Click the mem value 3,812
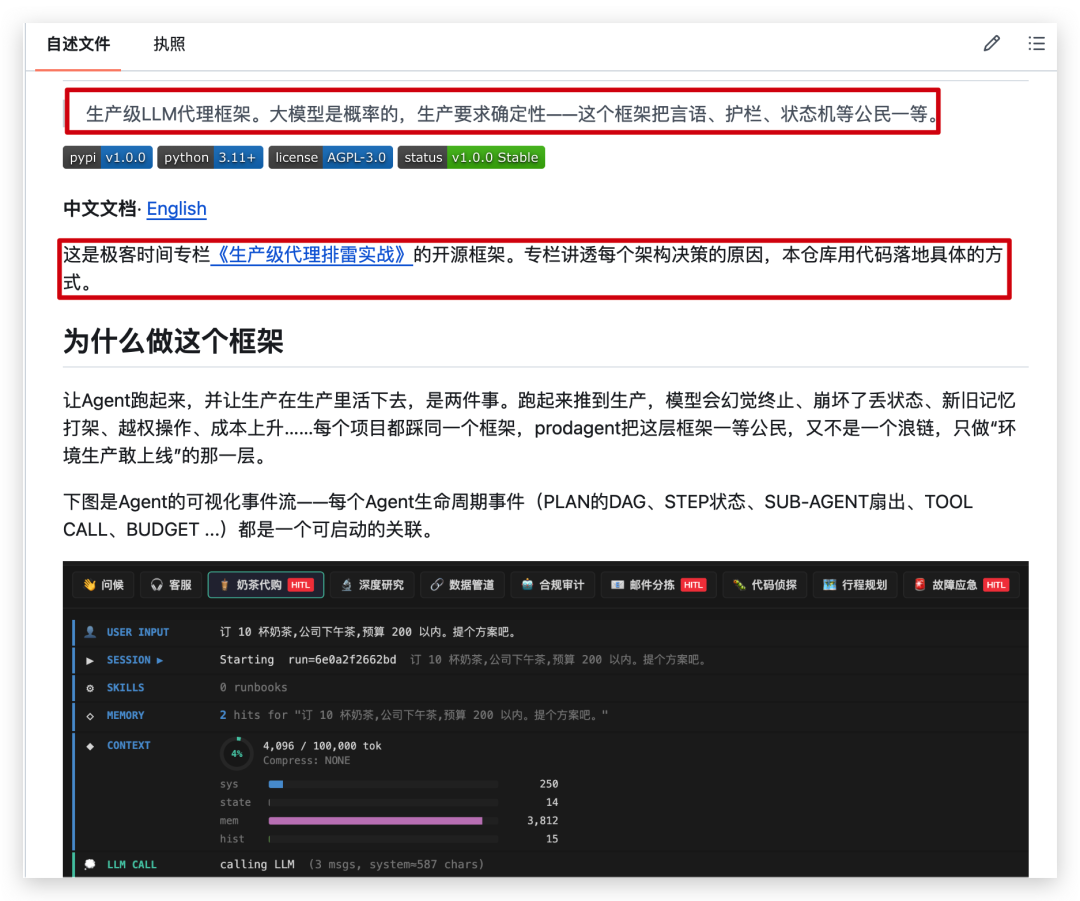1080x901 pixels. coord(543,820)
